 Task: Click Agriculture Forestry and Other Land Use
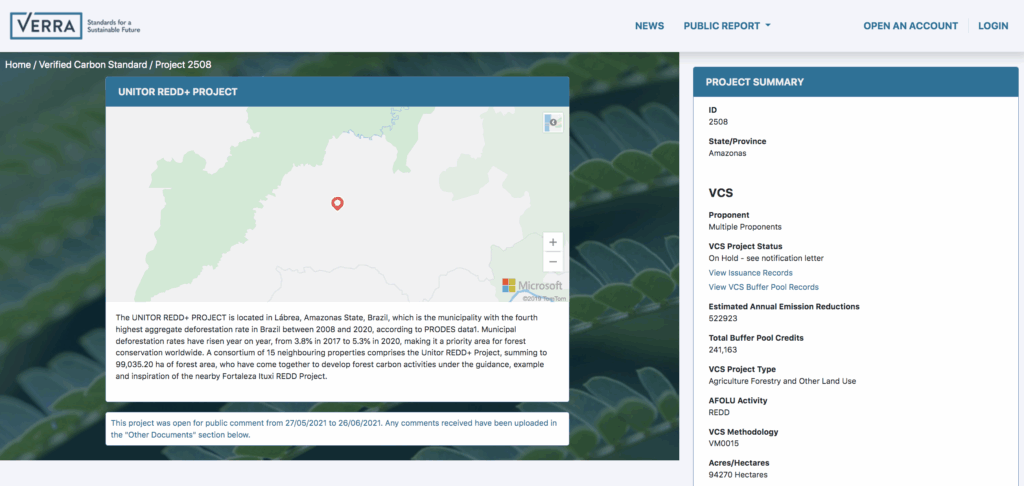point(782,381)
